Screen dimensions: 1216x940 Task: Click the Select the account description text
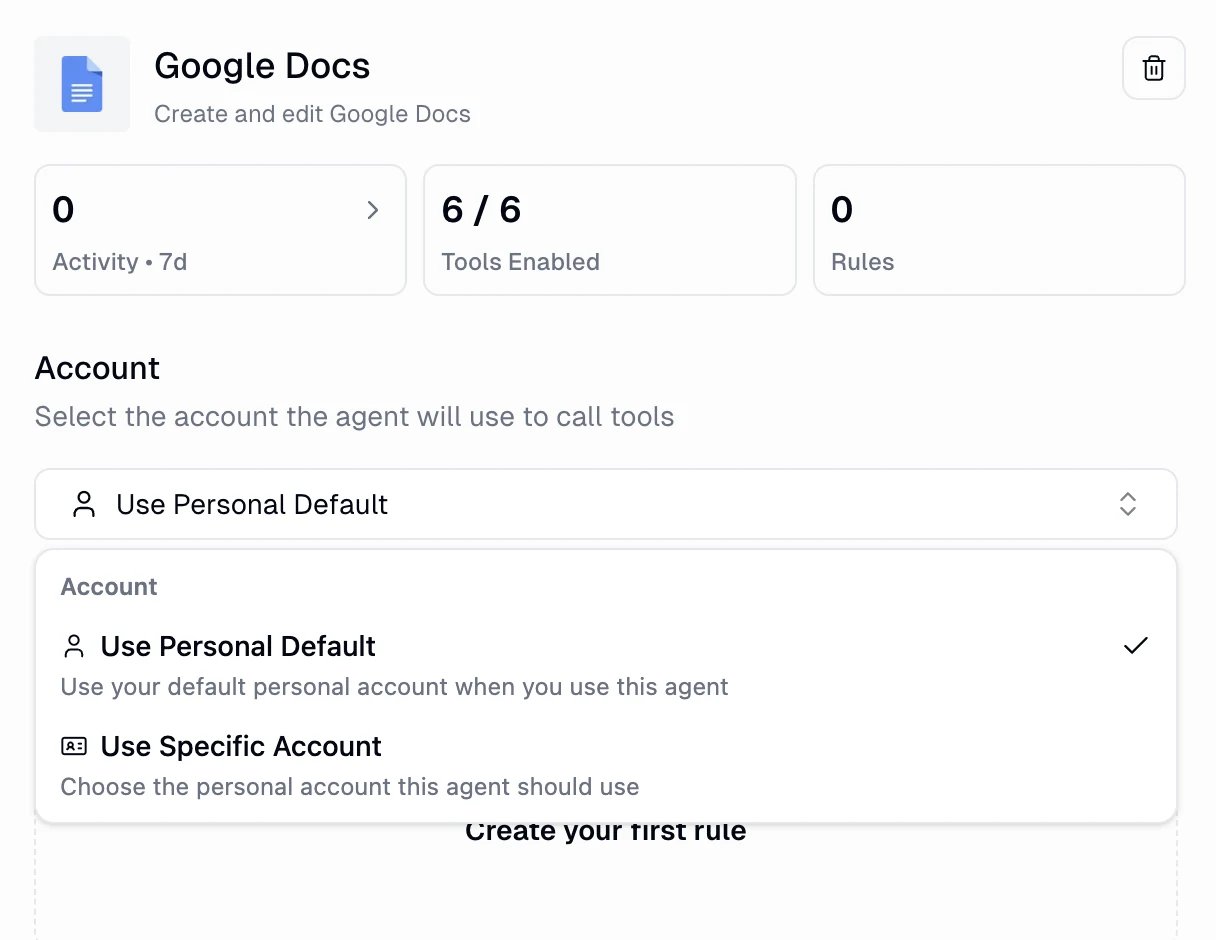click(354, 416)
